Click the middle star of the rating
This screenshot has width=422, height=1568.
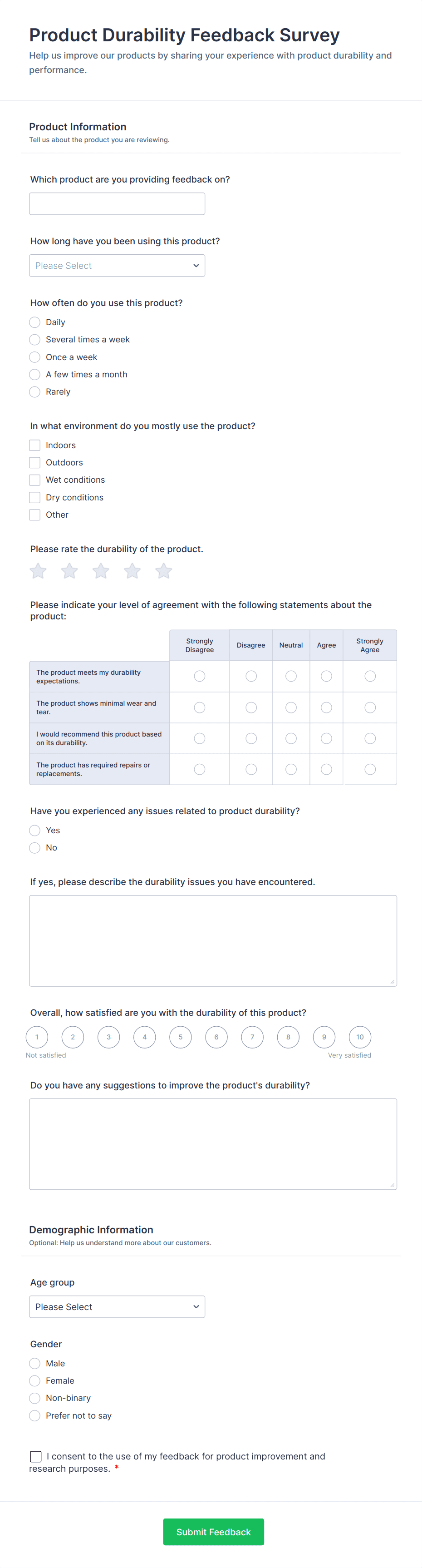point(100,571)
